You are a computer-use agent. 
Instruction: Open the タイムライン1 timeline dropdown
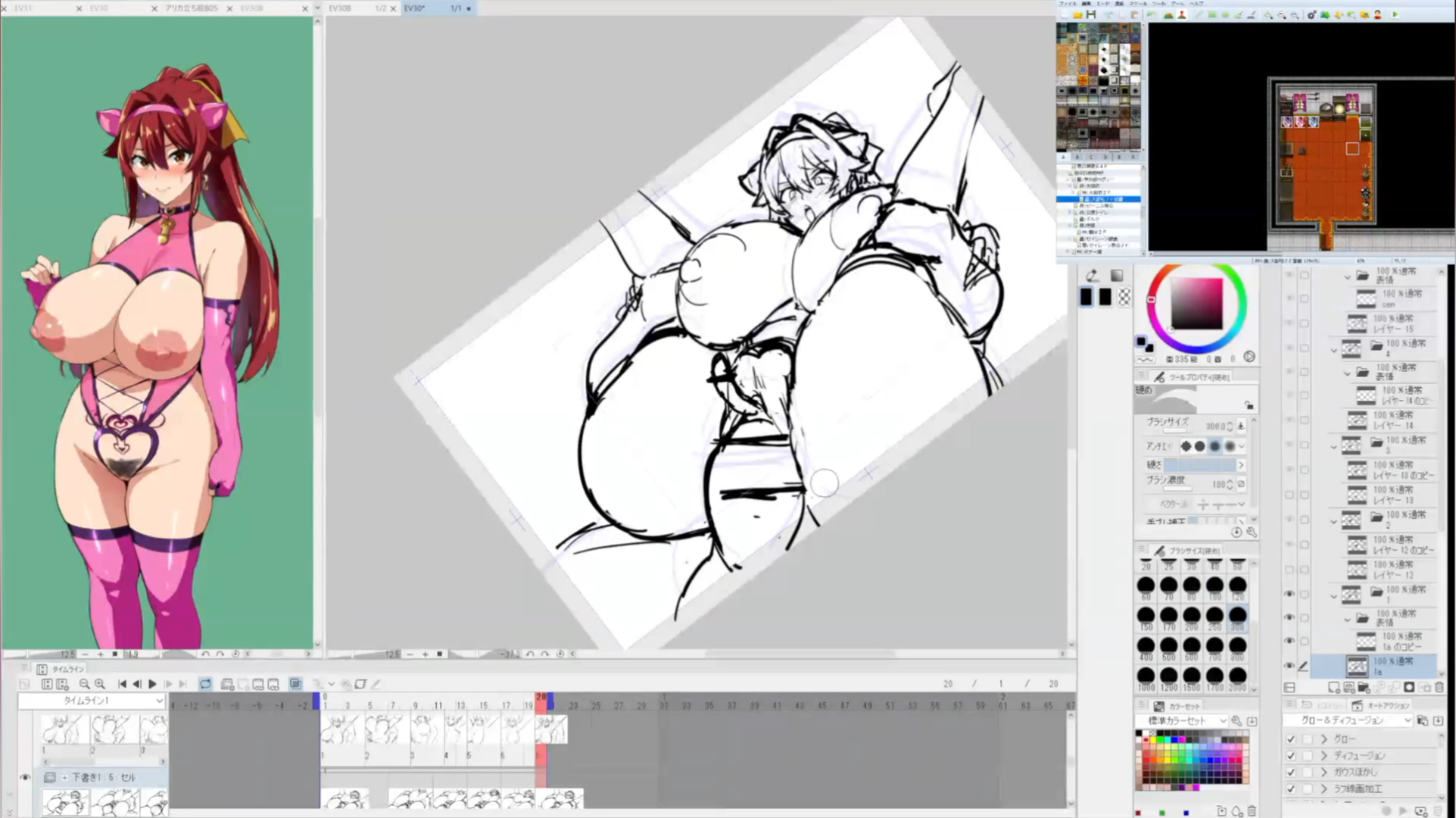[x=91, y=701]
